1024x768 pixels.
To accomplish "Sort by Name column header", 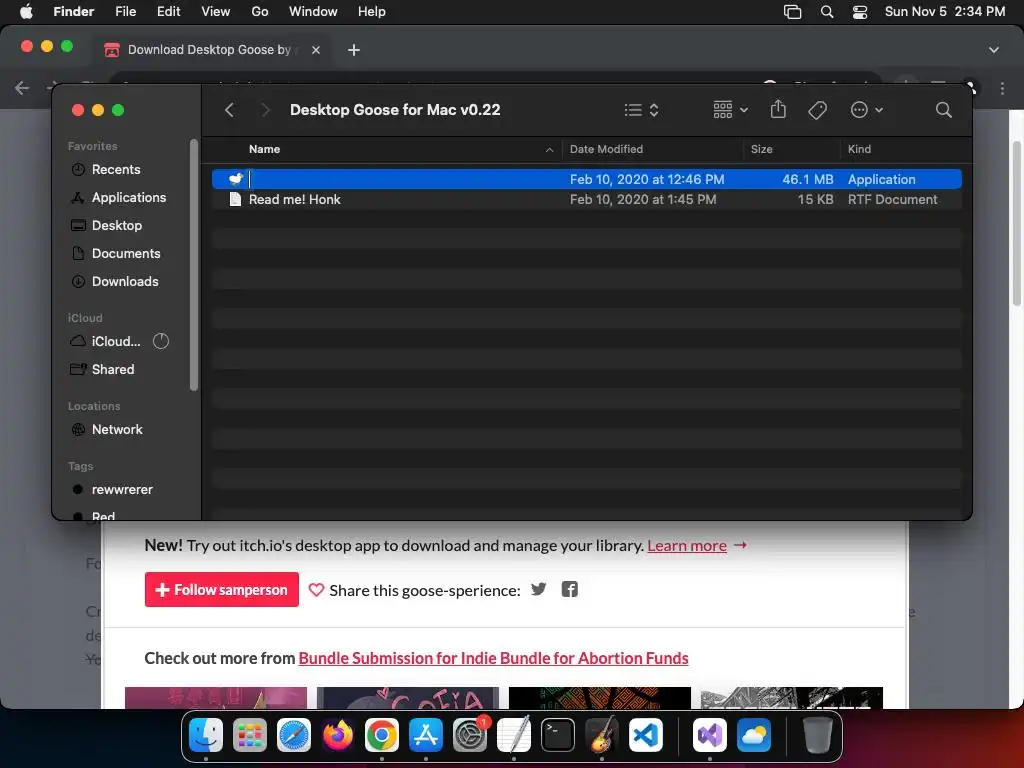I will [264, 149].
